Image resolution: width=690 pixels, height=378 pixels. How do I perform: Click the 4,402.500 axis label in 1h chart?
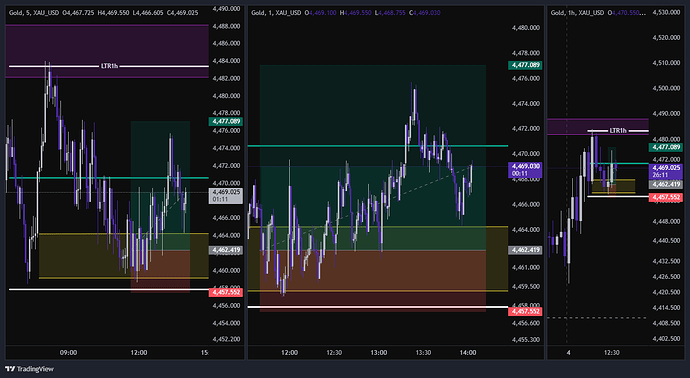[667, 338]
